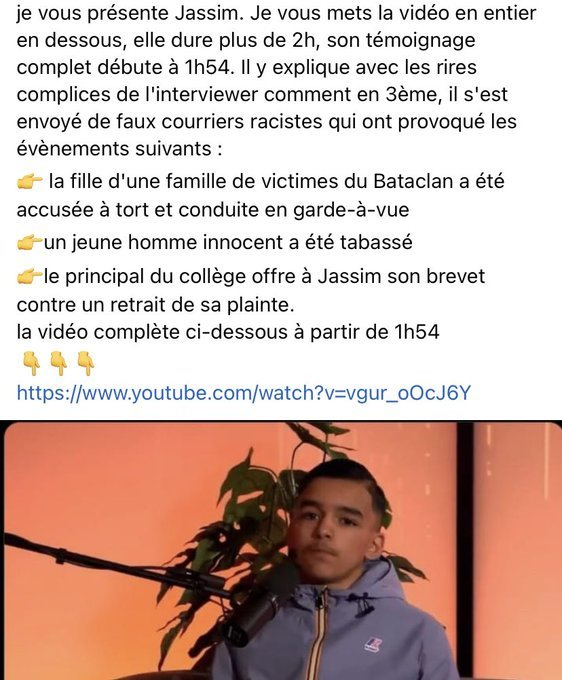Click the K-Way logo on the jacket
Viewport: 562px width, 680px height.
(x=373, y=644)
